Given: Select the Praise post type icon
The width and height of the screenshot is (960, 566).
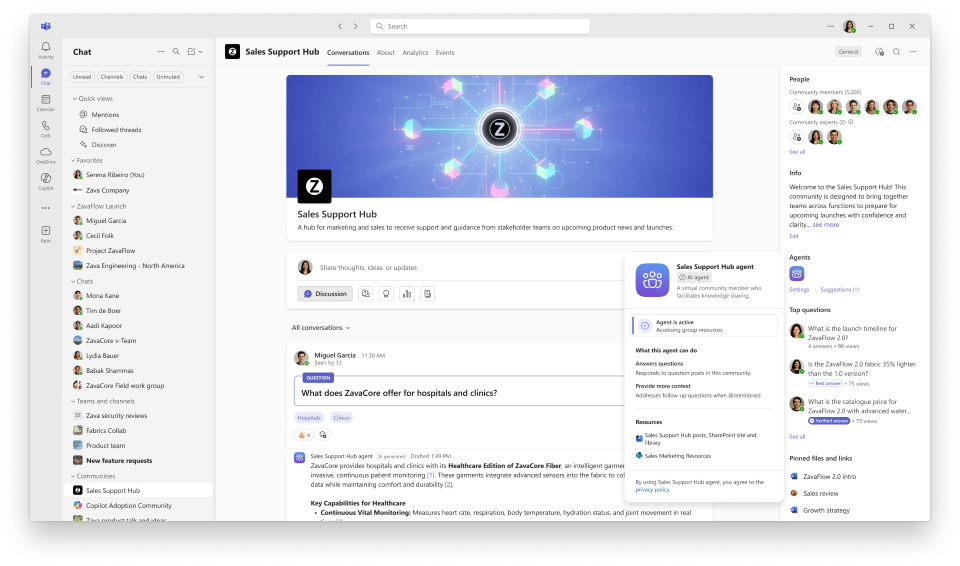Looking at the screenshot, I should point(386,294).
